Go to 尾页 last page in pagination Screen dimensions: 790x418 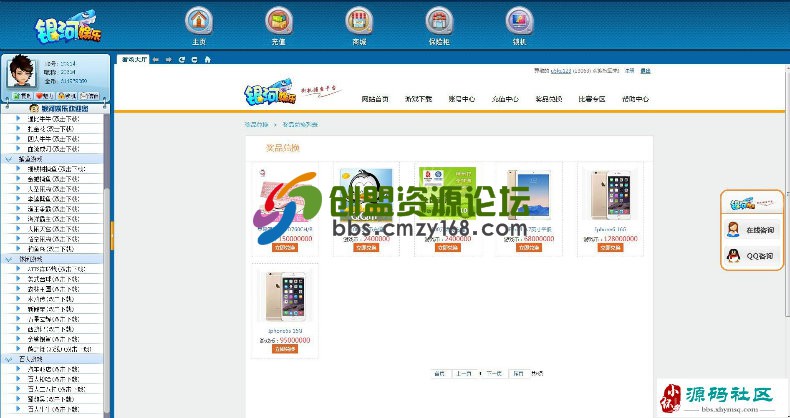pyautogui.click(x=518, y=374)
